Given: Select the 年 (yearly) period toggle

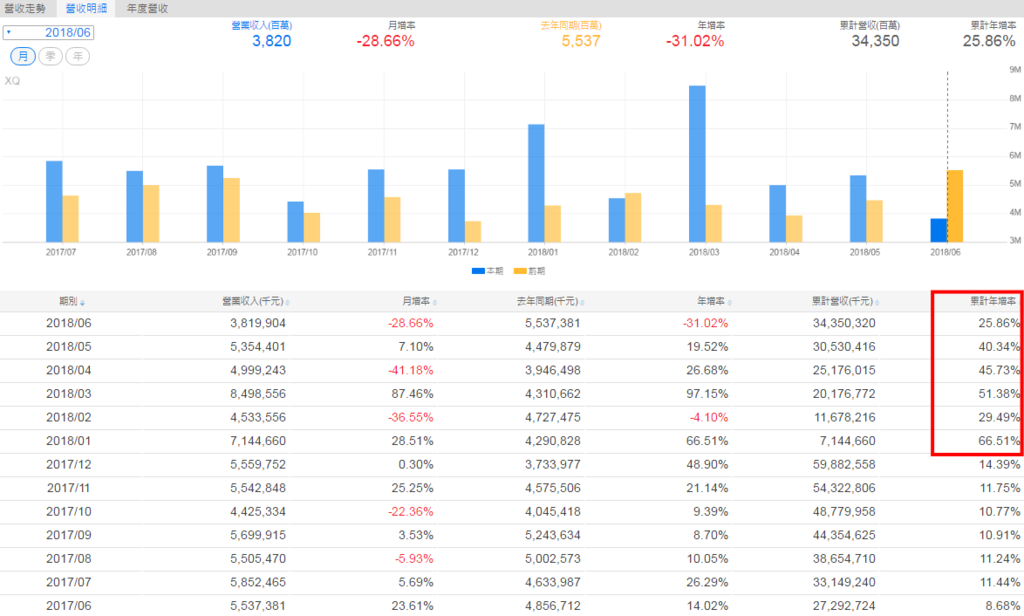Looking at the screenshot, I should pos(78,56).
